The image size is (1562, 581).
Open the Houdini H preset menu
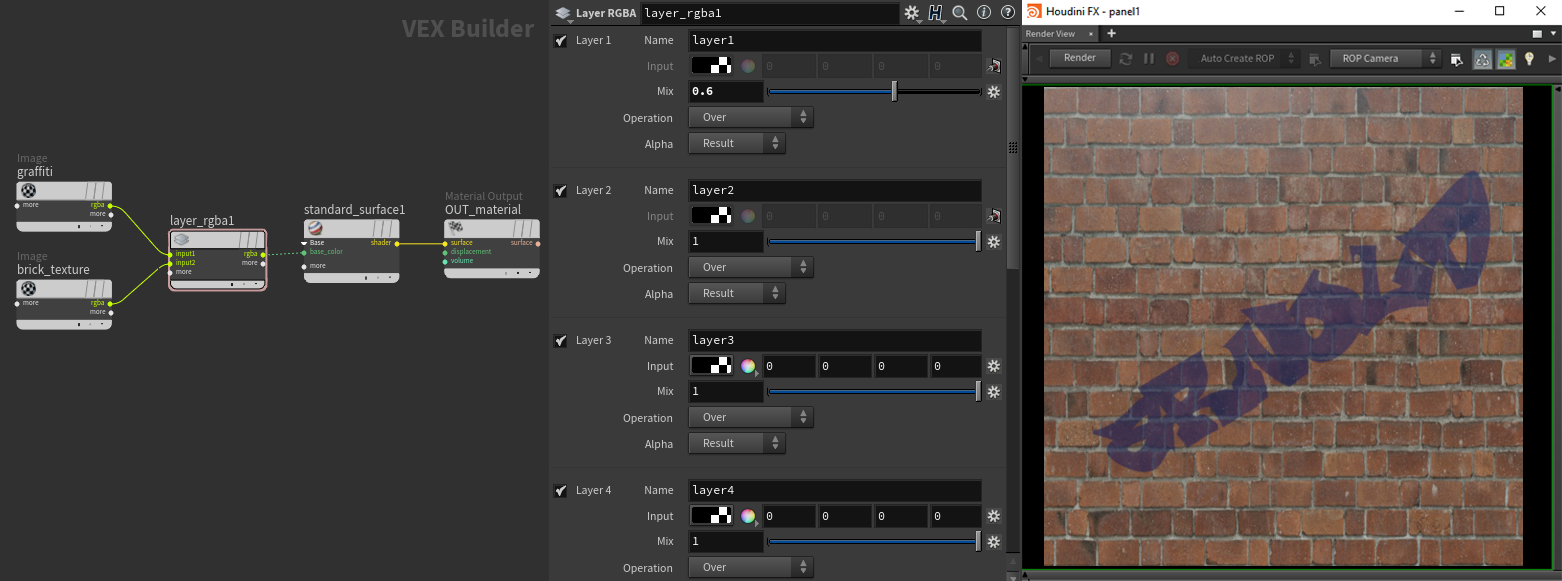tap(937, 13)
